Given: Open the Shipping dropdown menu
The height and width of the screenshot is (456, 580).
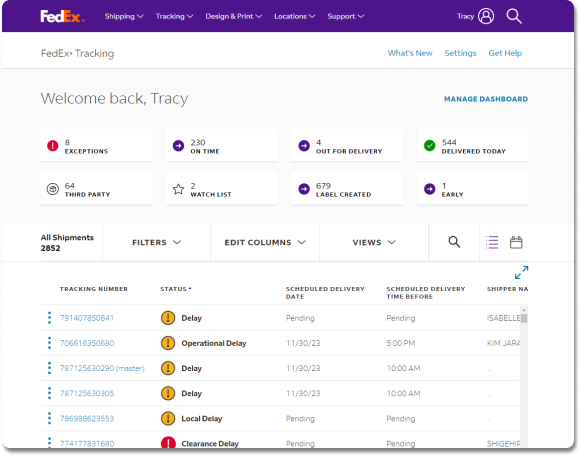Looking at the screenshot, I should [x=124, y=16].
